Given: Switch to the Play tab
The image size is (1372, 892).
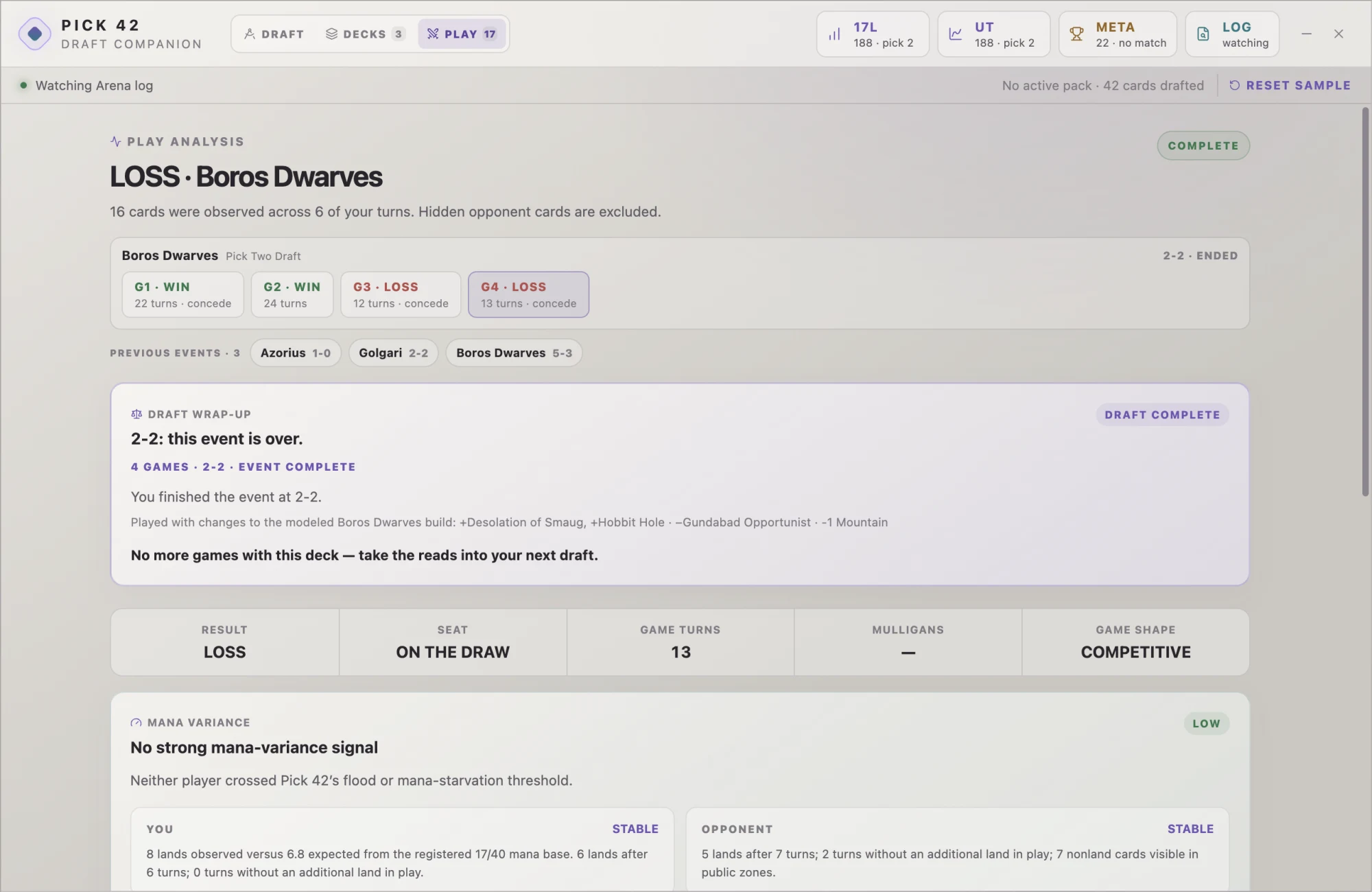Looking at the screenshot, I should coord(461,34).
